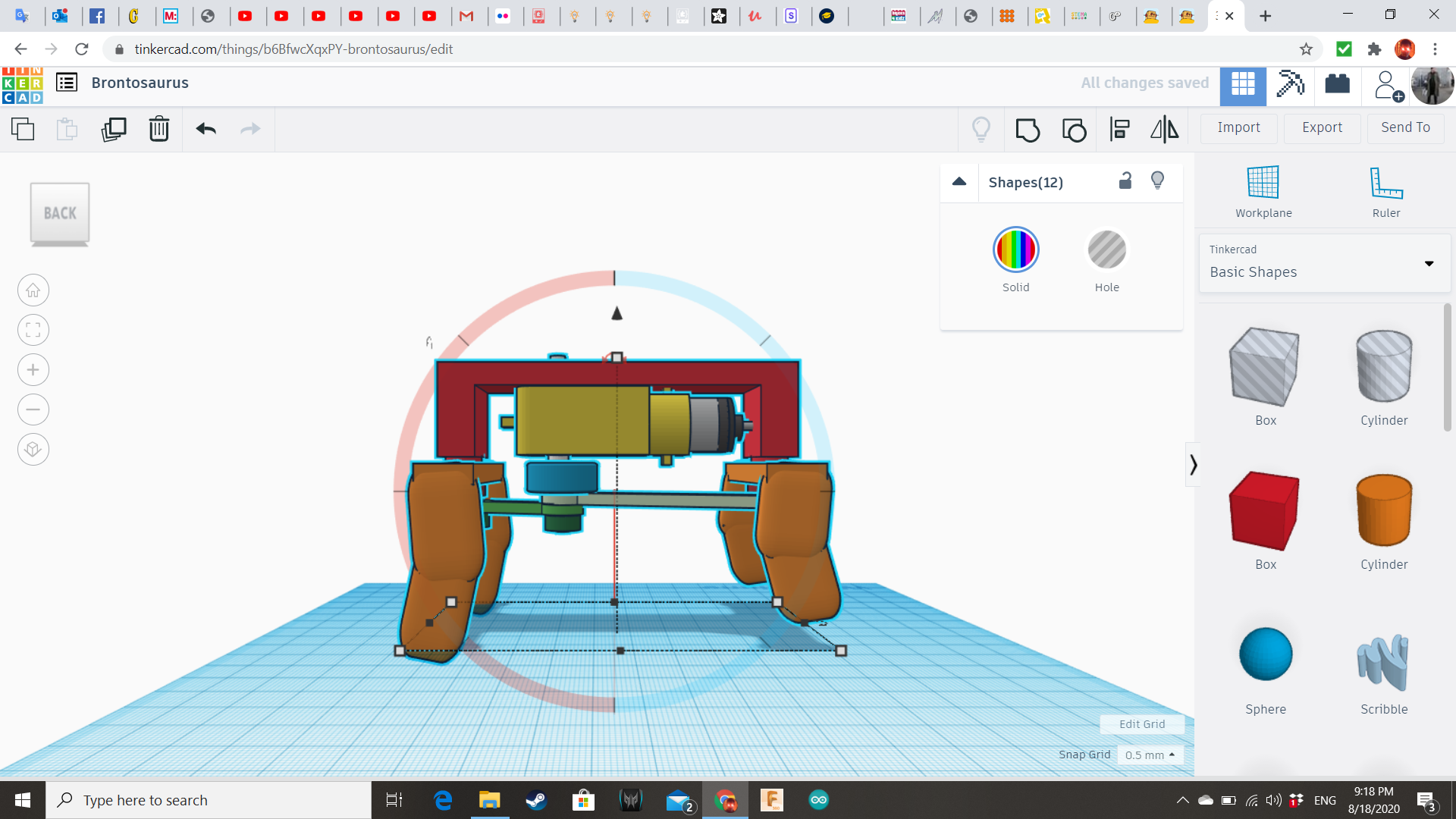
Task: Open the Export menu
Action: click(1322, 127)
